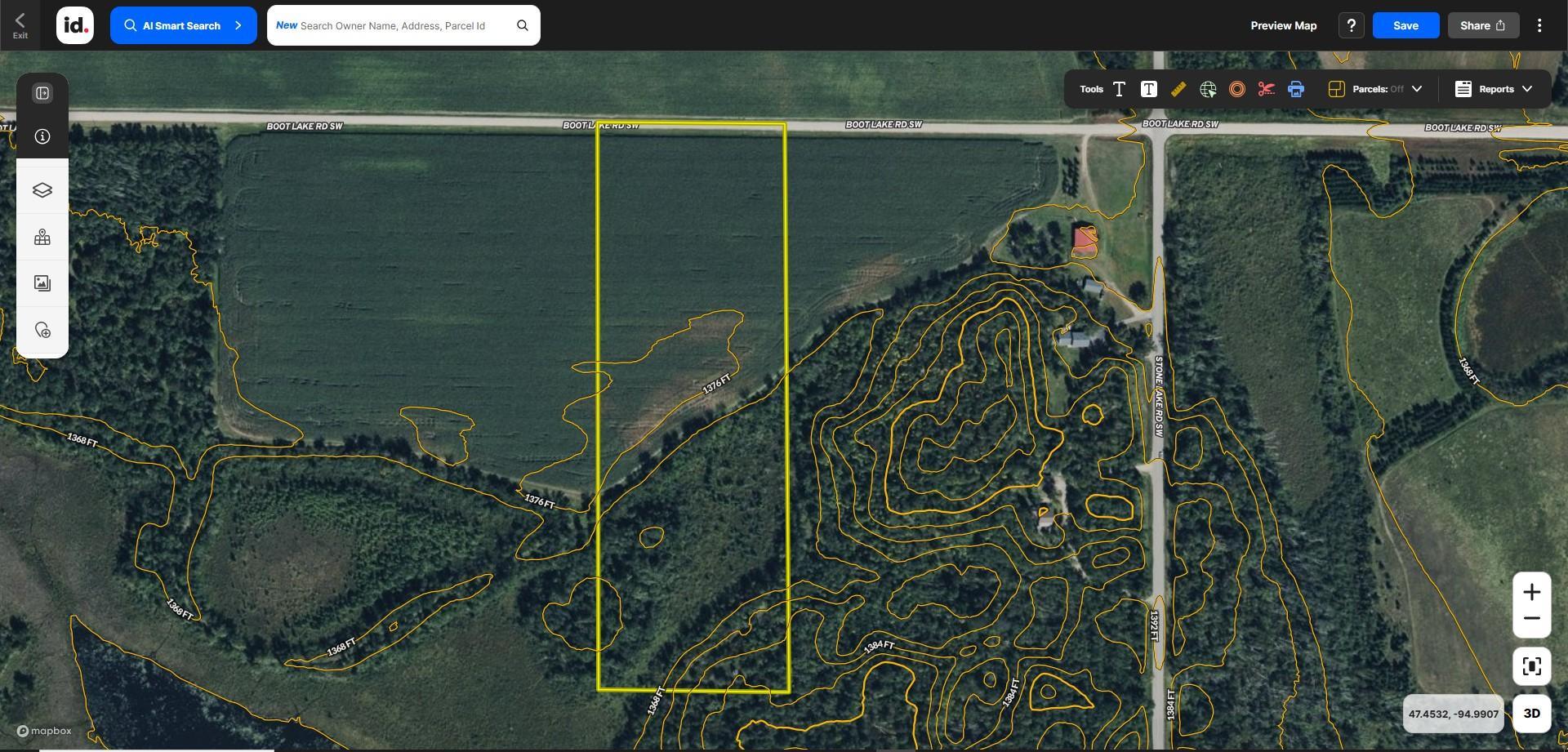Click the Tools label in the toolbar
The height and width of the screenshot is (752, 1568).
click(x=1091, y=89)
